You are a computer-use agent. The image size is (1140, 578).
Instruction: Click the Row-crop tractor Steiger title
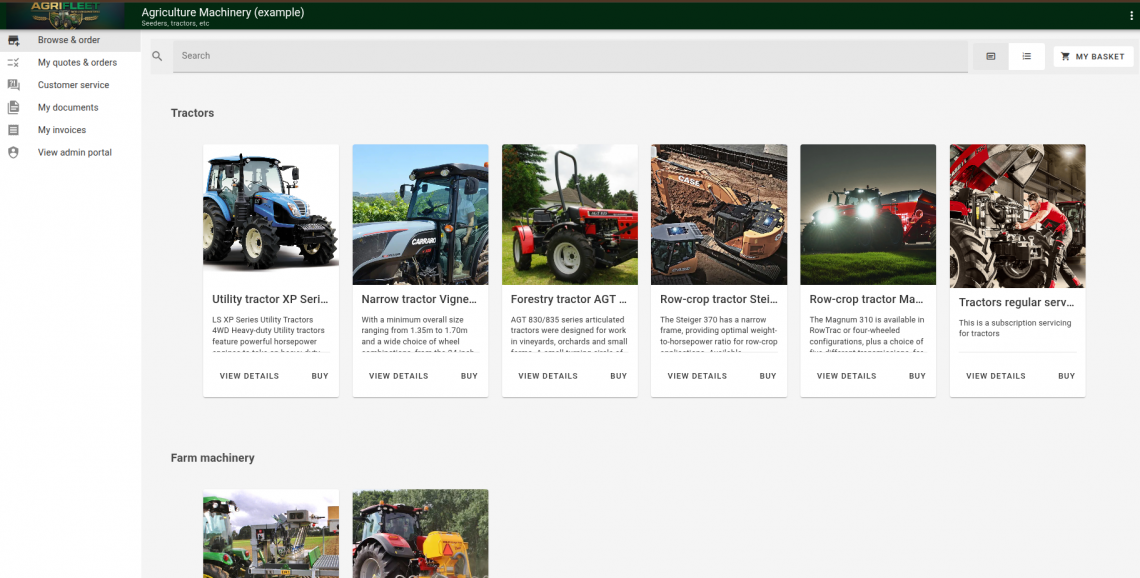pyautogui.click(x=718, y=299)
